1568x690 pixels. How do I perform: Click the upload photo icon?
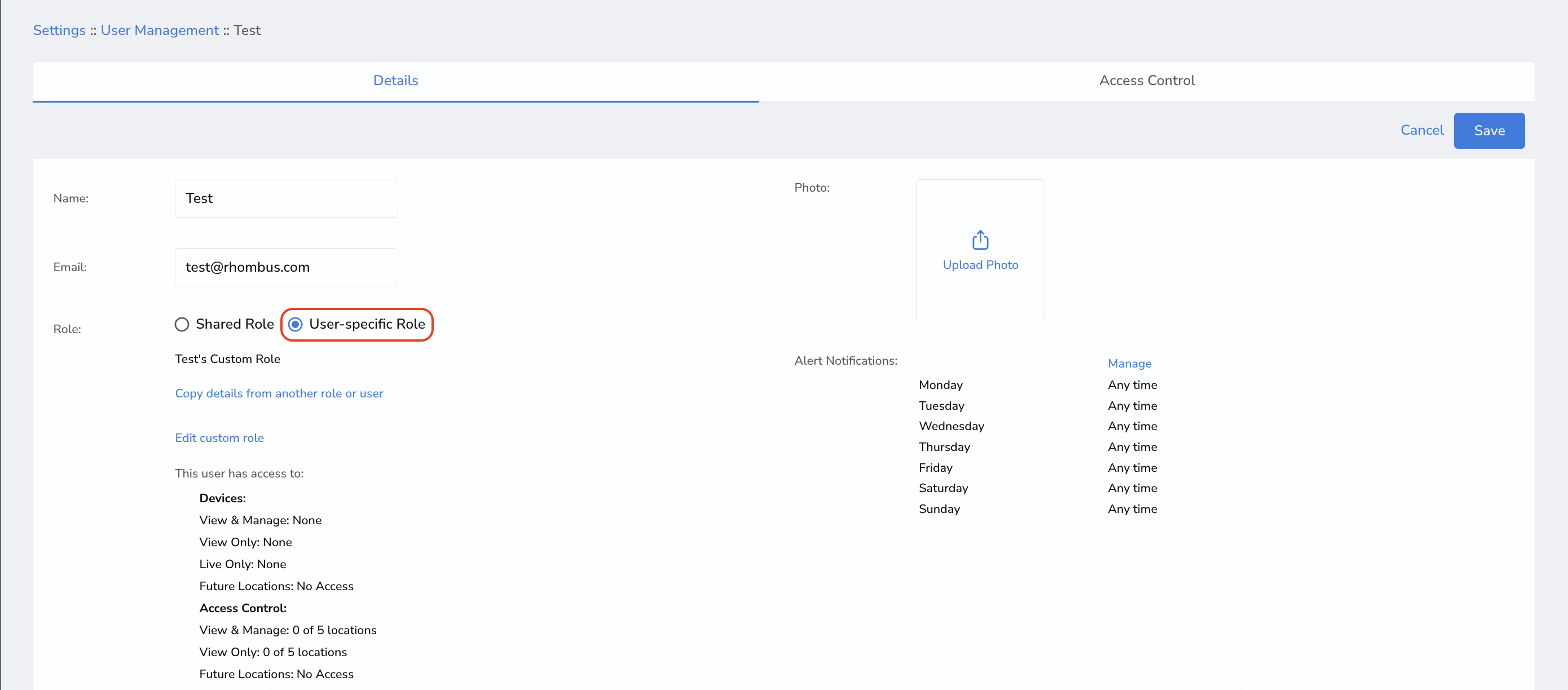tap(980, 240)
